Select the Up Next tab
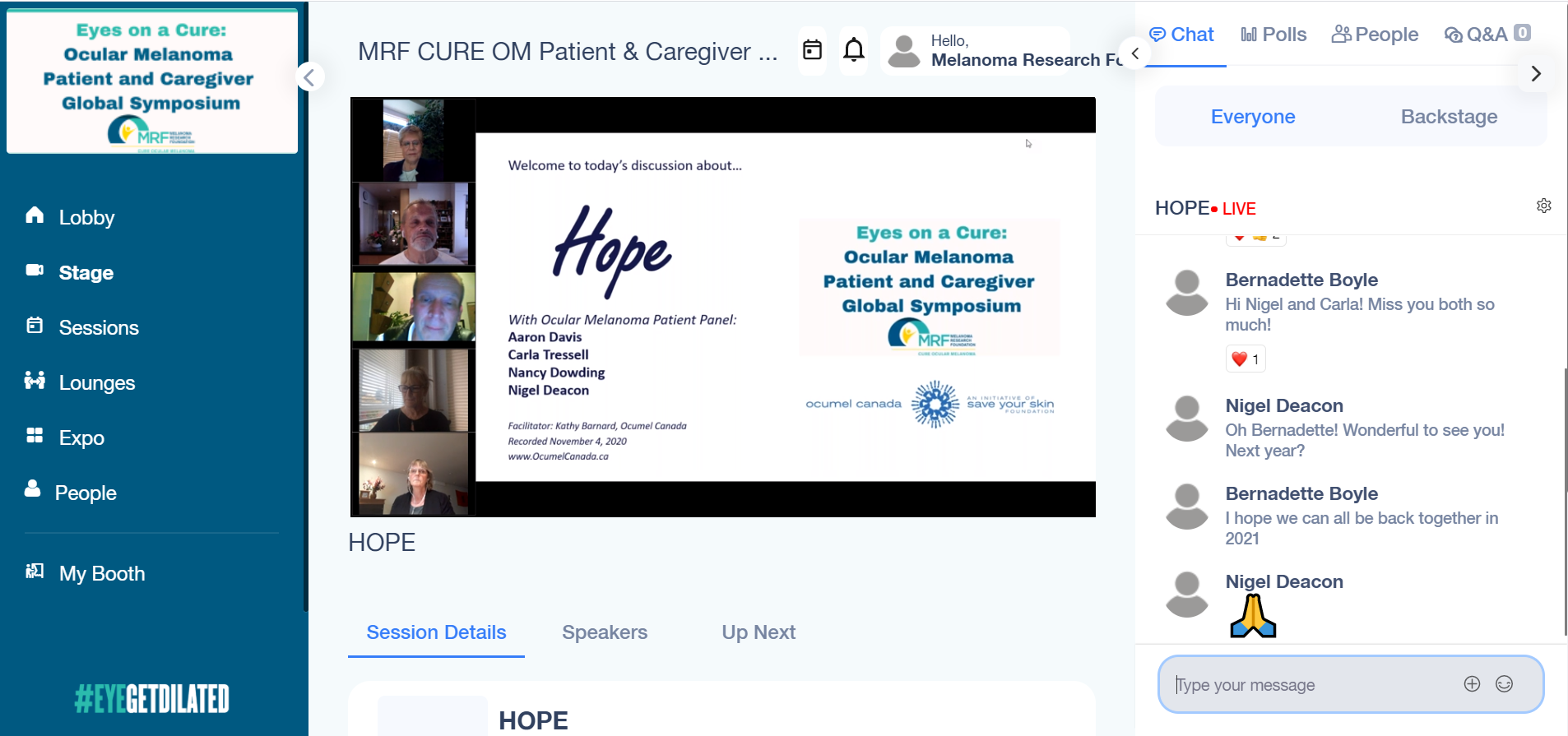 tap(758, 632)
